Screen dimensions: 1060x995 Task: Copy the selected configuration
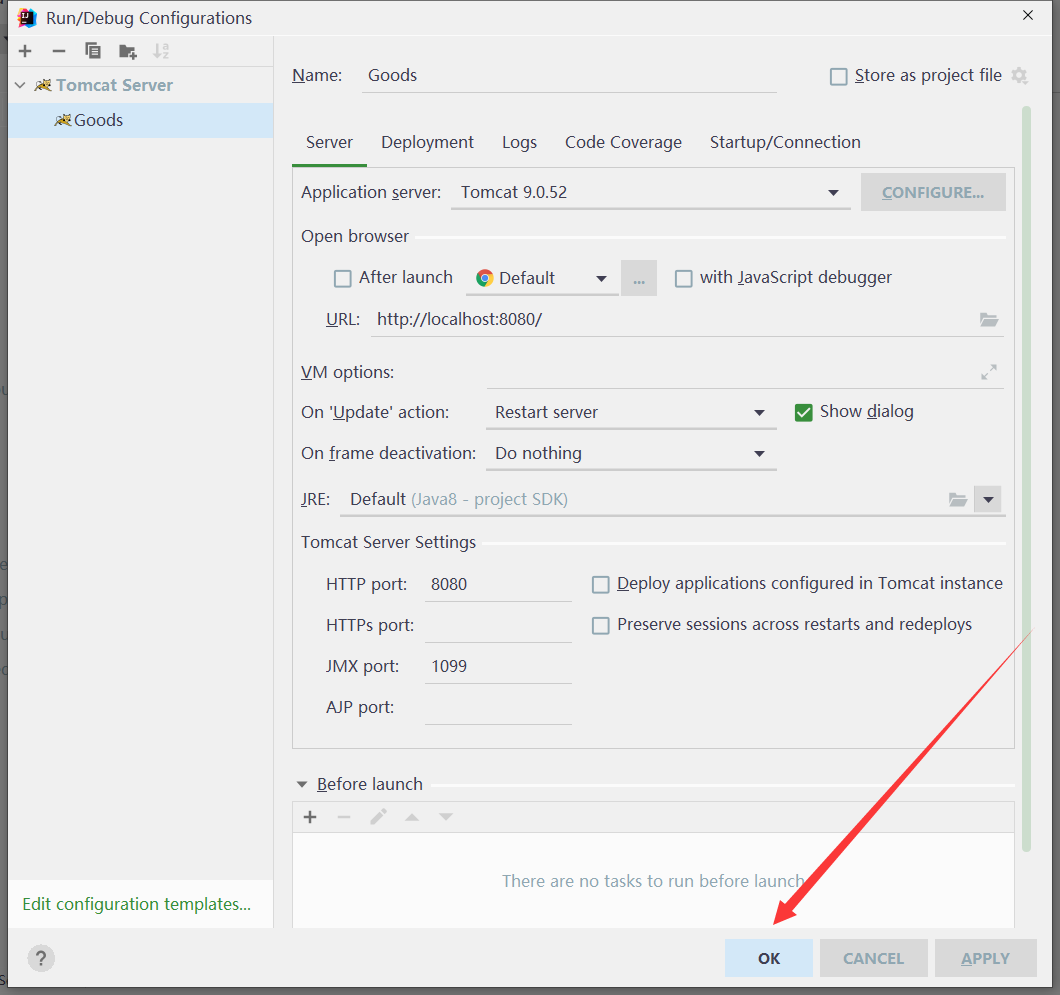coord(93,51)
